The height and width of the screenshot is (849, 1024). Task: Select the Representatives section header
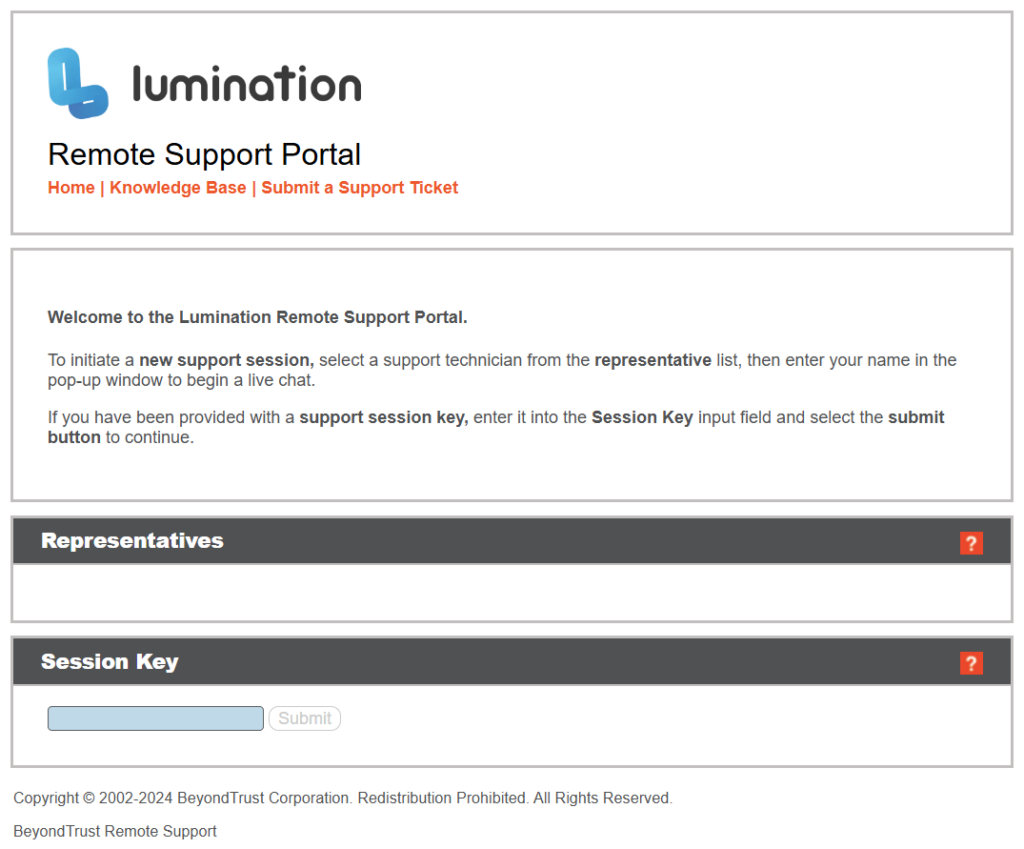[512, 541]
